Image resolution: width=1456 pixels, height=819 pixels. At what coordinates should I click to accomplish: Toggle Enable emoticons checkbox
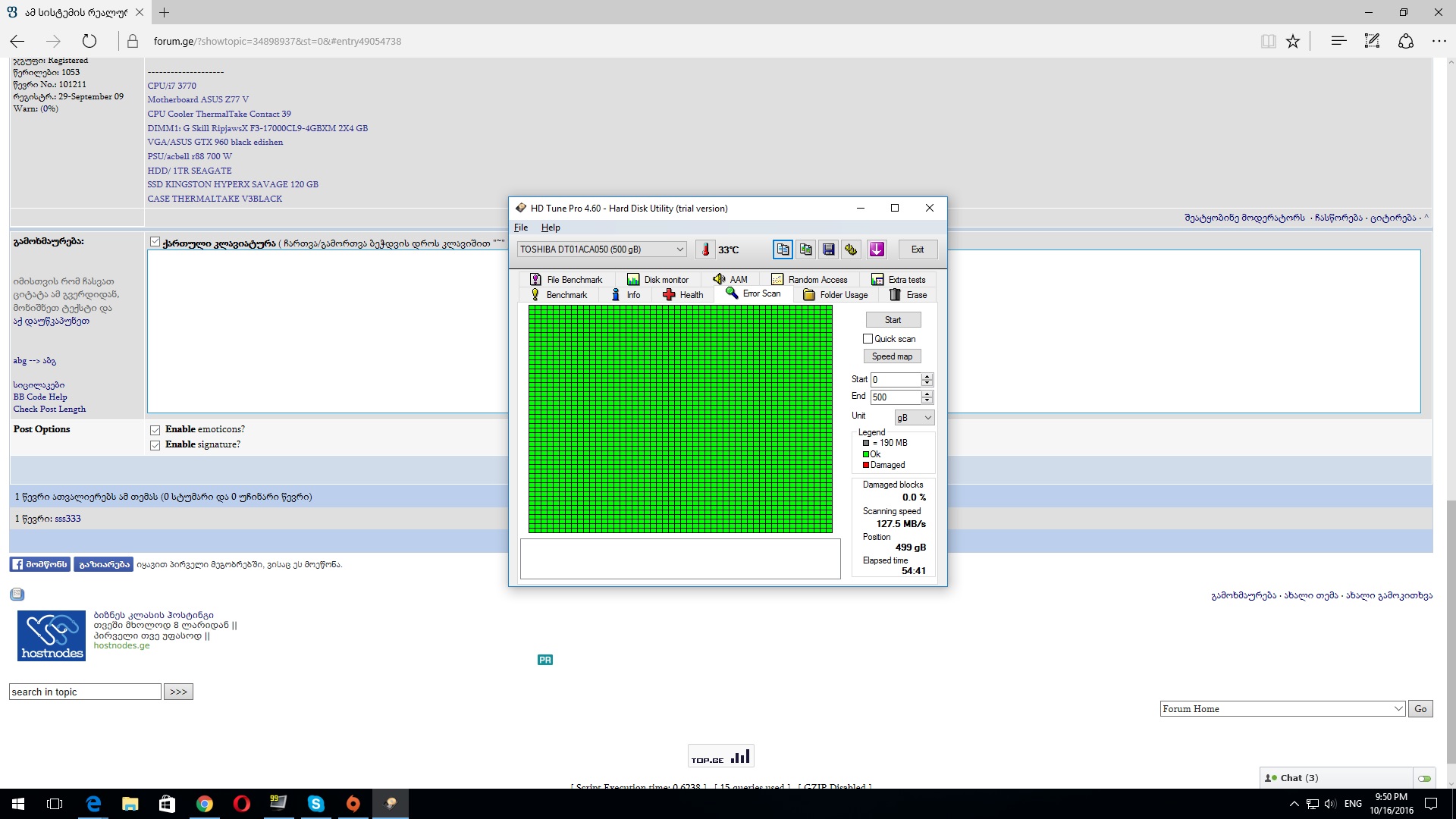155,430
